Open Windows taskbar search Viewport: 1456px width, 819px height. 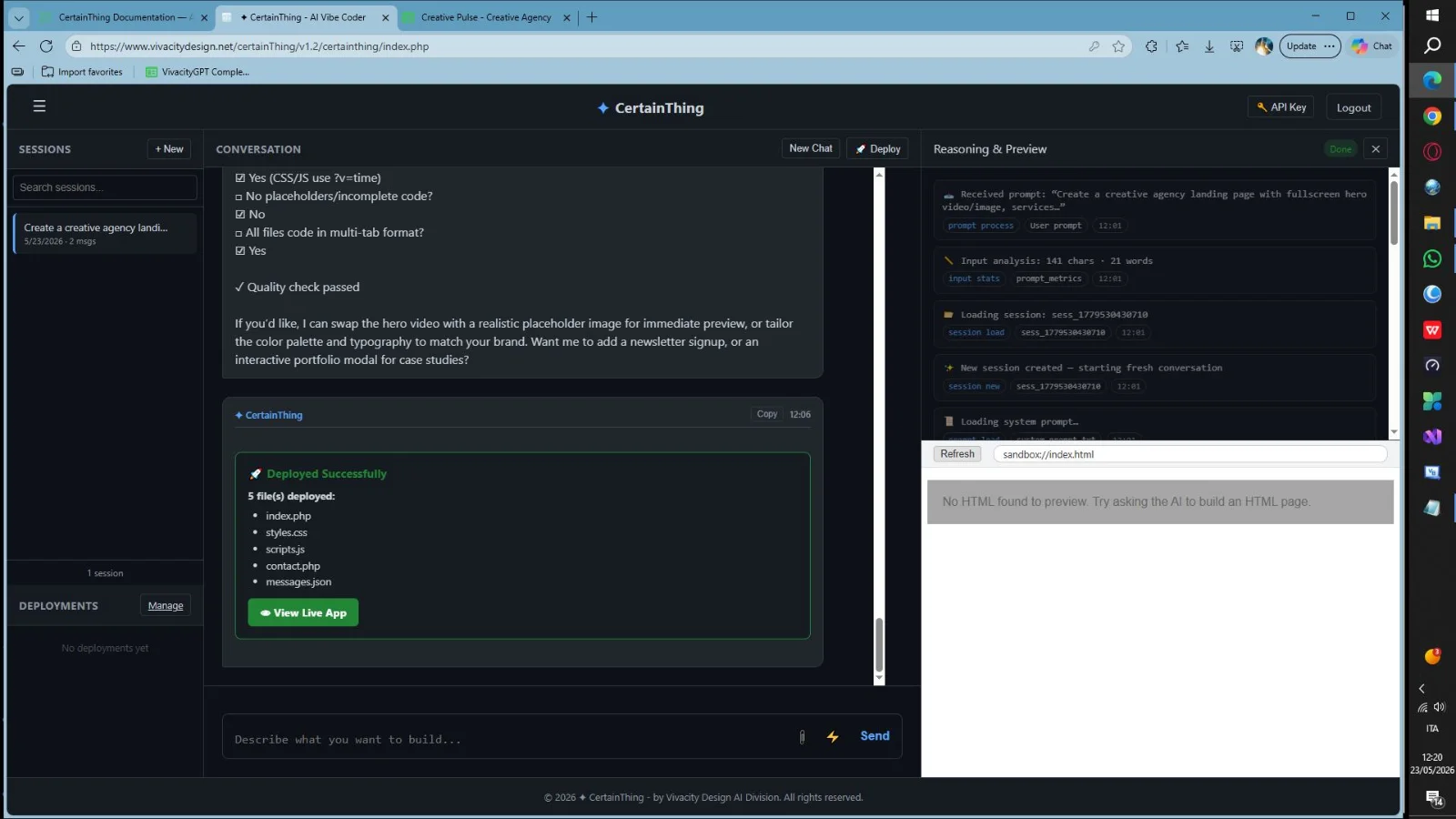point(1432,45)
